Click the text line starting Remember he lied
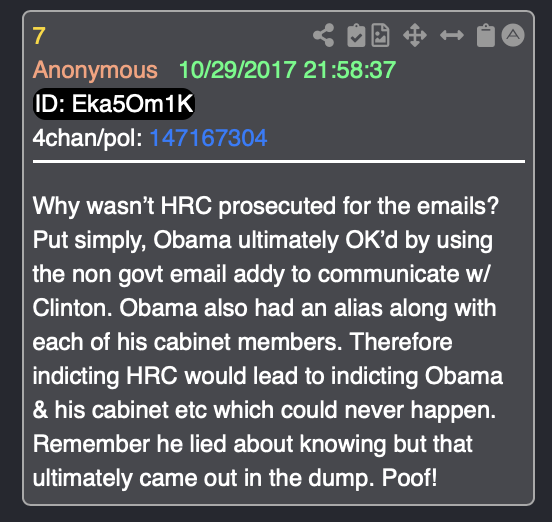This screenshot has height=522, width=552. [252, 444]
